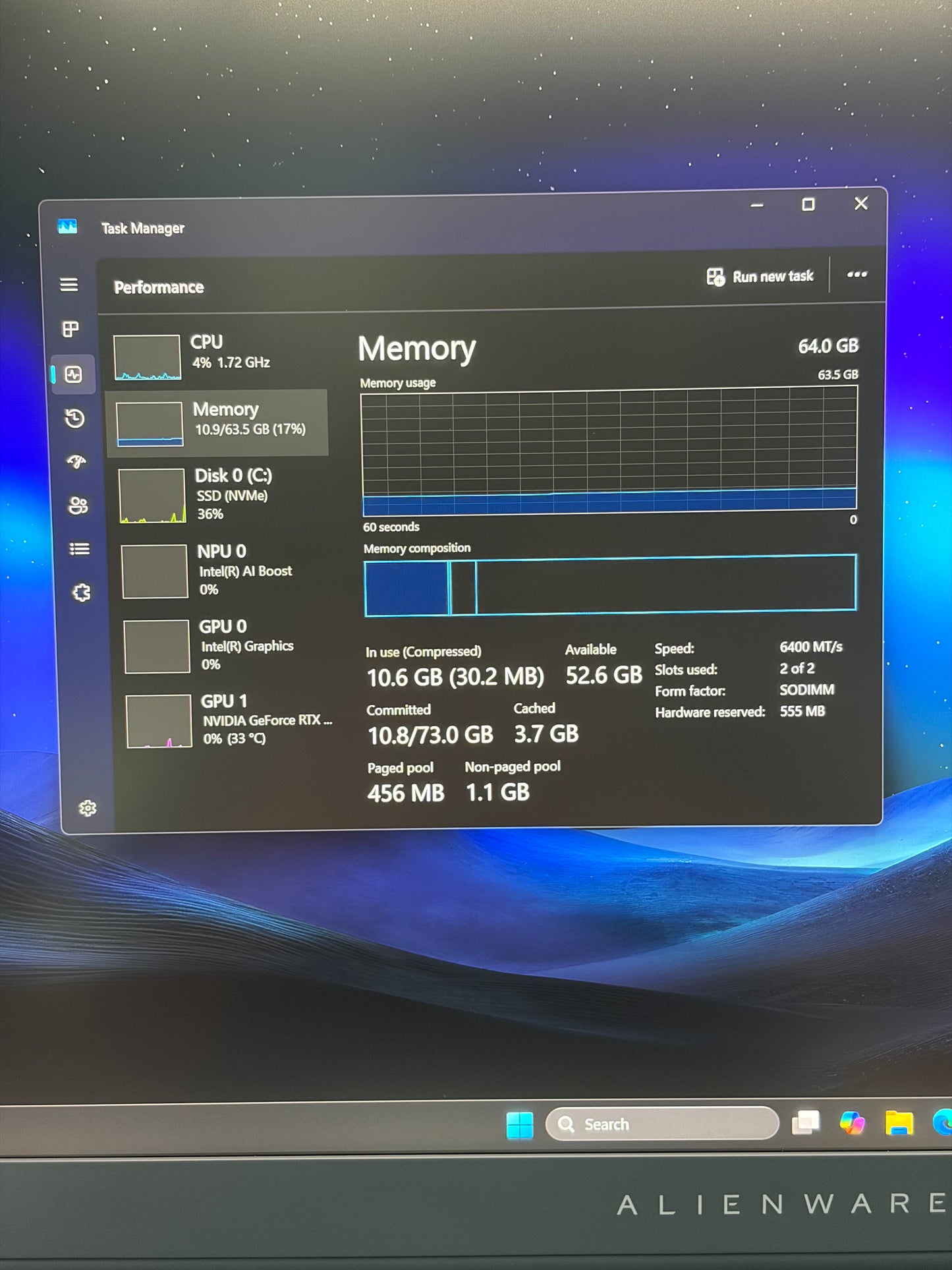Minimize the Task Manager window
The image size is (952, 1270).
(757, 206)
